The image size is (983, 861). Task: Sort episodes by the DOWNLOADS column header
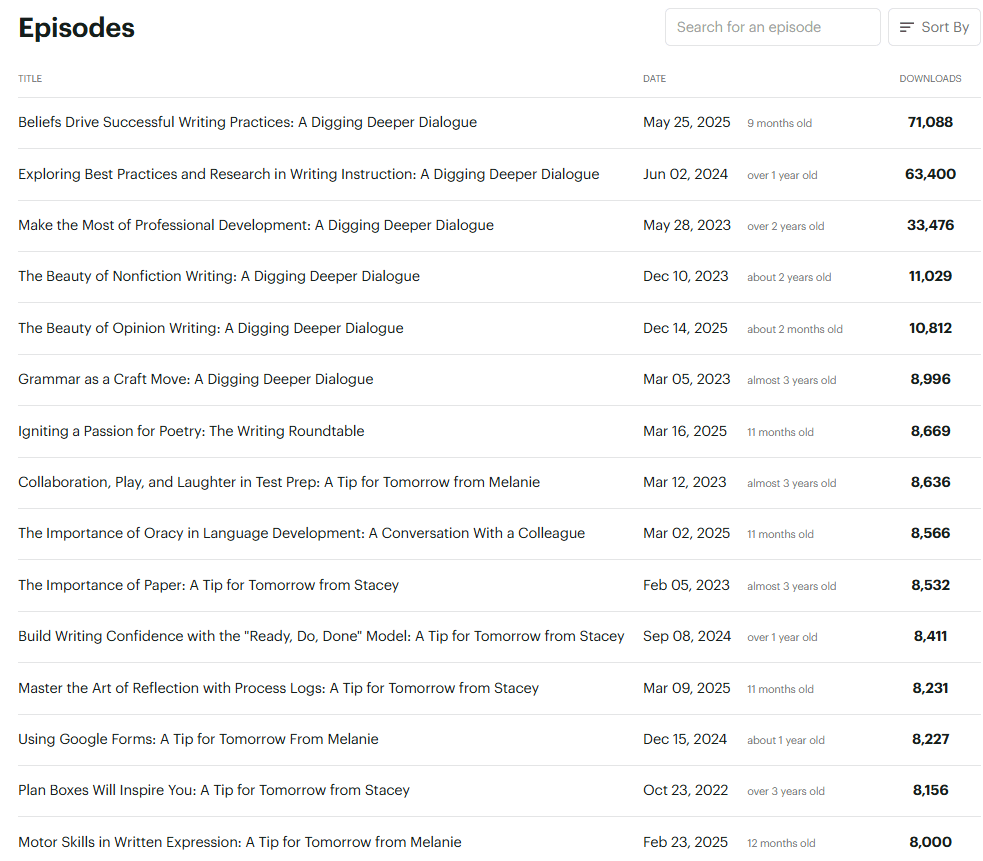(x=930, y=78)
